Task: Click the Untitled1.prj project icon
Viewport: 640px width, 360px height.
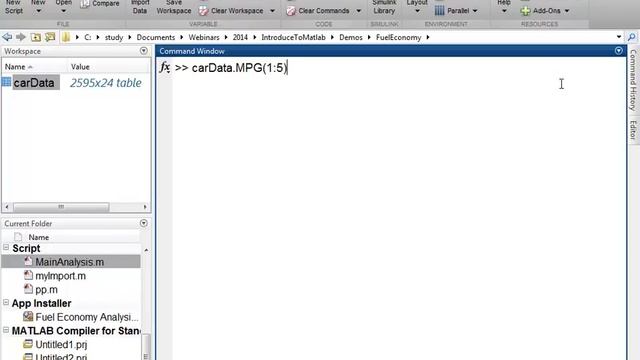Action: 28,344
